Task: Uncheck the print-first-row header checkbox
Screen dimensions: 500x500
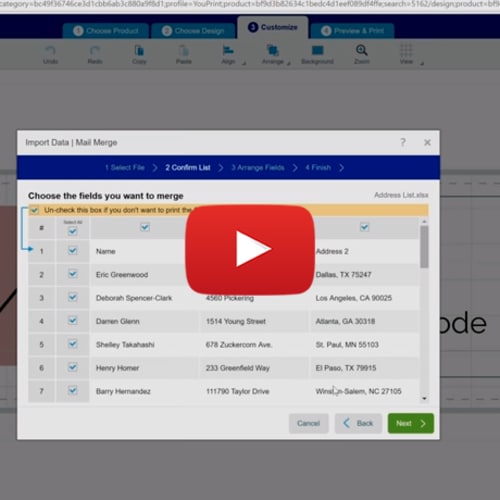Action: pyautogui.click(x=34, y=210)
